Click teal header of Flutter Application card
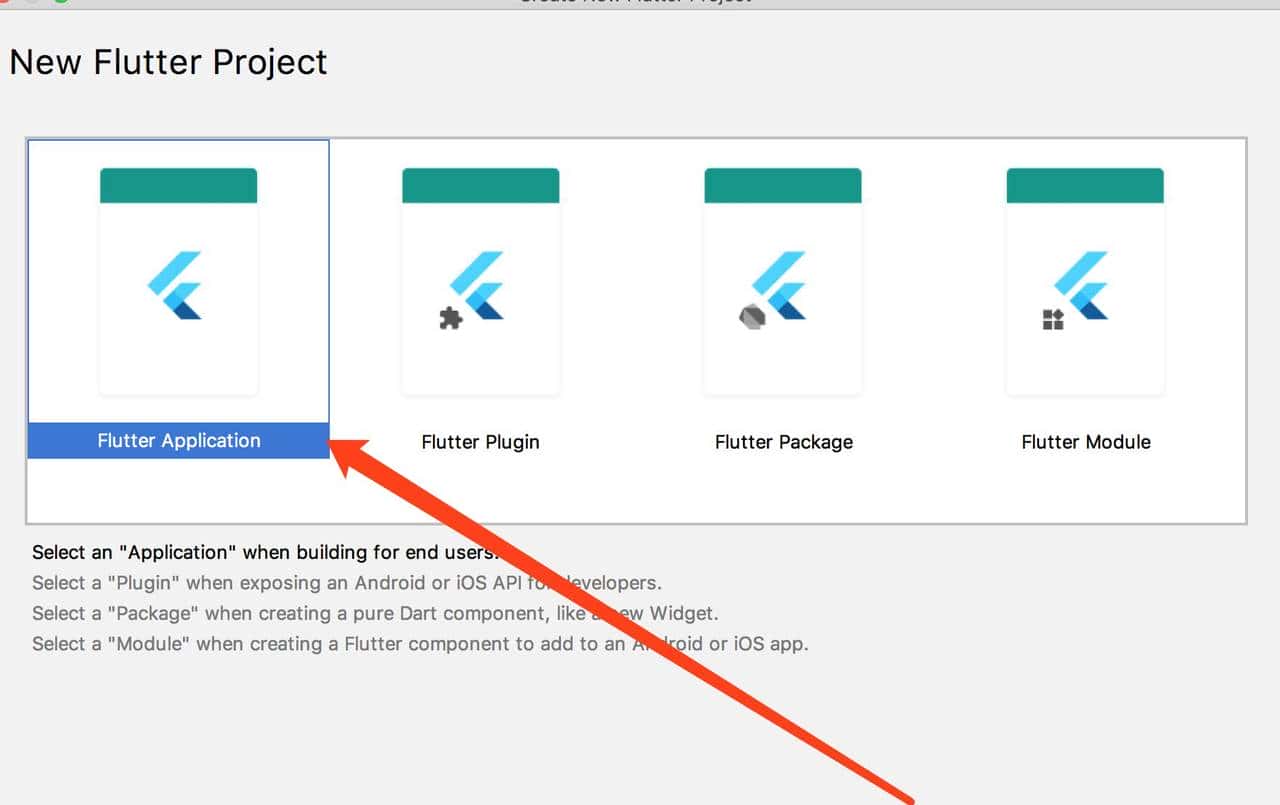The width and height of the screenshot is (1280, 805). point(178,186)
